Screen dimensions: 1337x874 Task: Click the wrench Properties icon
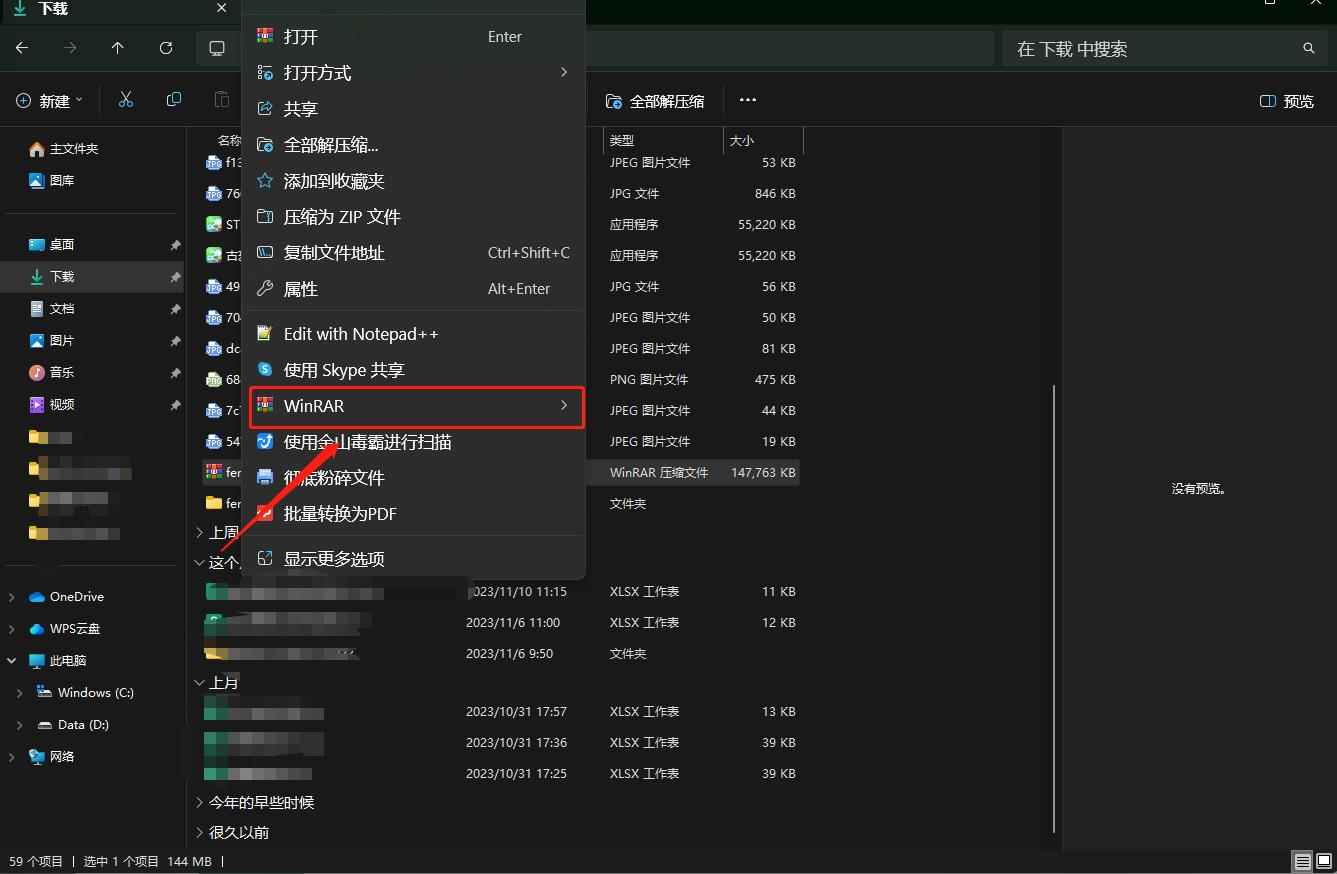point(265,289)
